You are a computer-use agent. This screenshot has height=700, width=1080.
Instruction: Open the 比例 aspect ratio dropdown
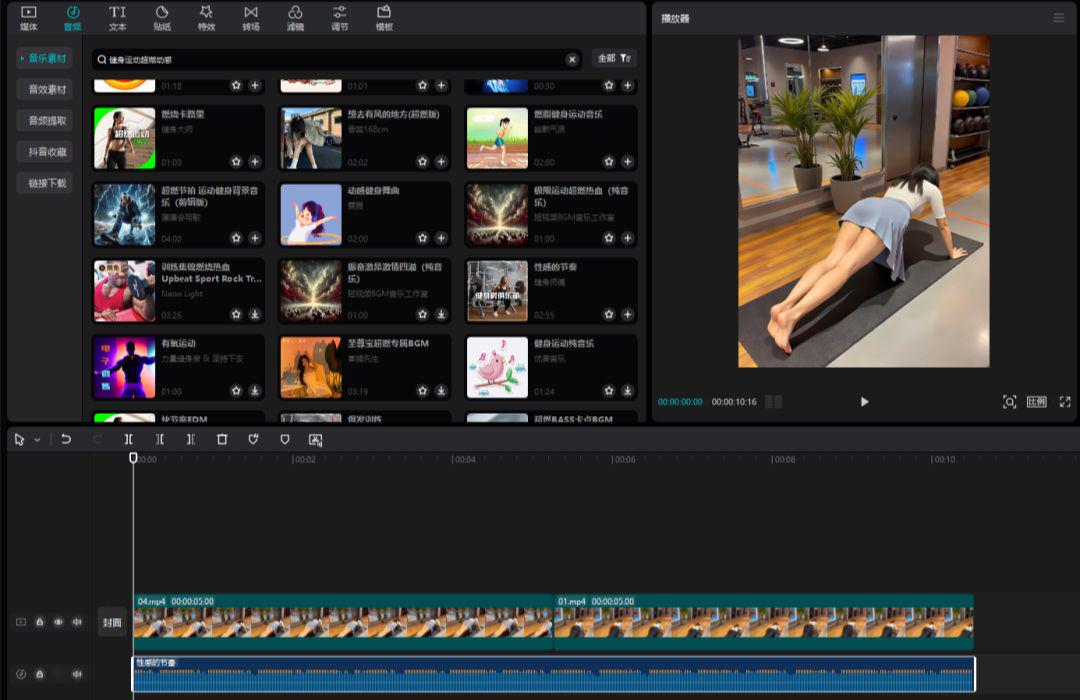(1037, 401)
